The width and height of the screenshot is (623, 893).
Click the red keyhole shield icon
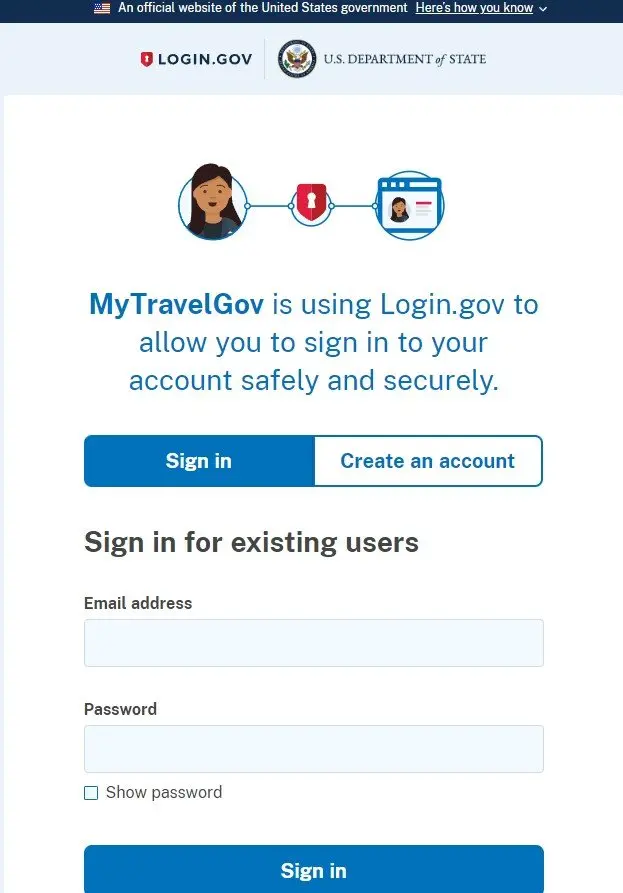pos(311,202)
